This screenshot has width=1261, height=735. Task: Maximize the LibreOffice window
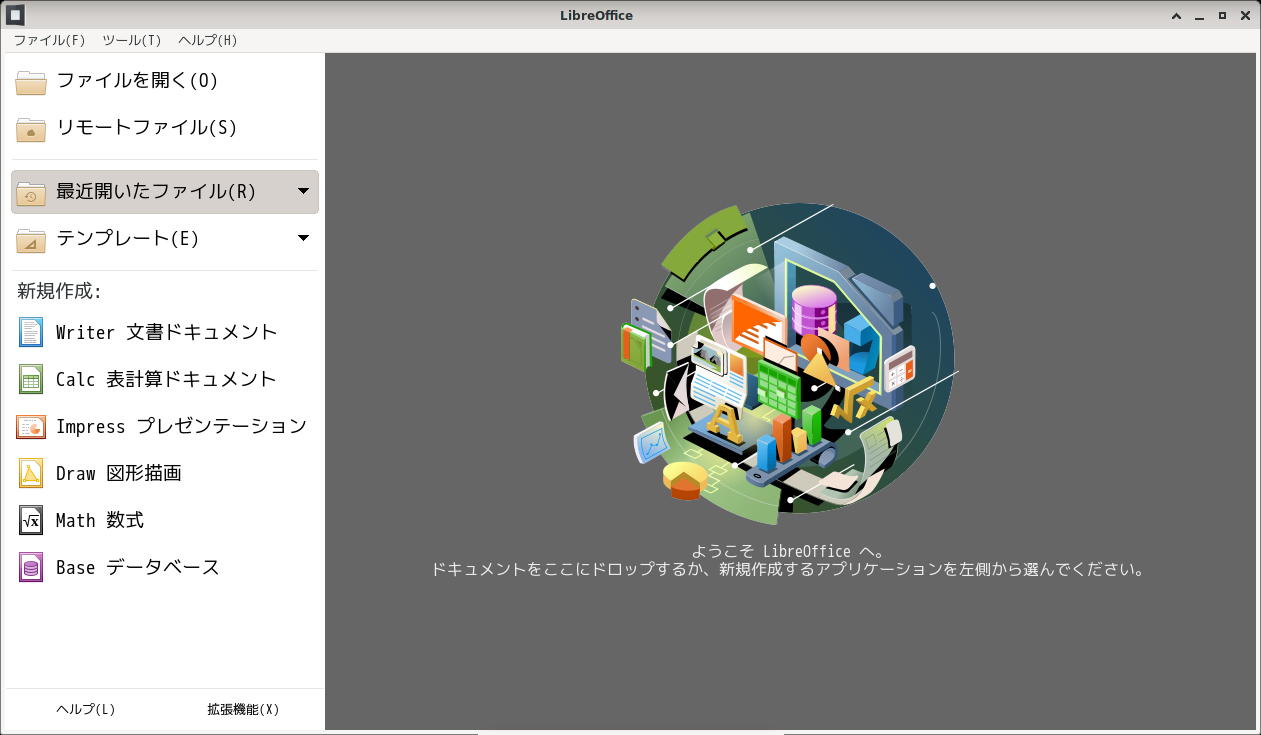1222,16
